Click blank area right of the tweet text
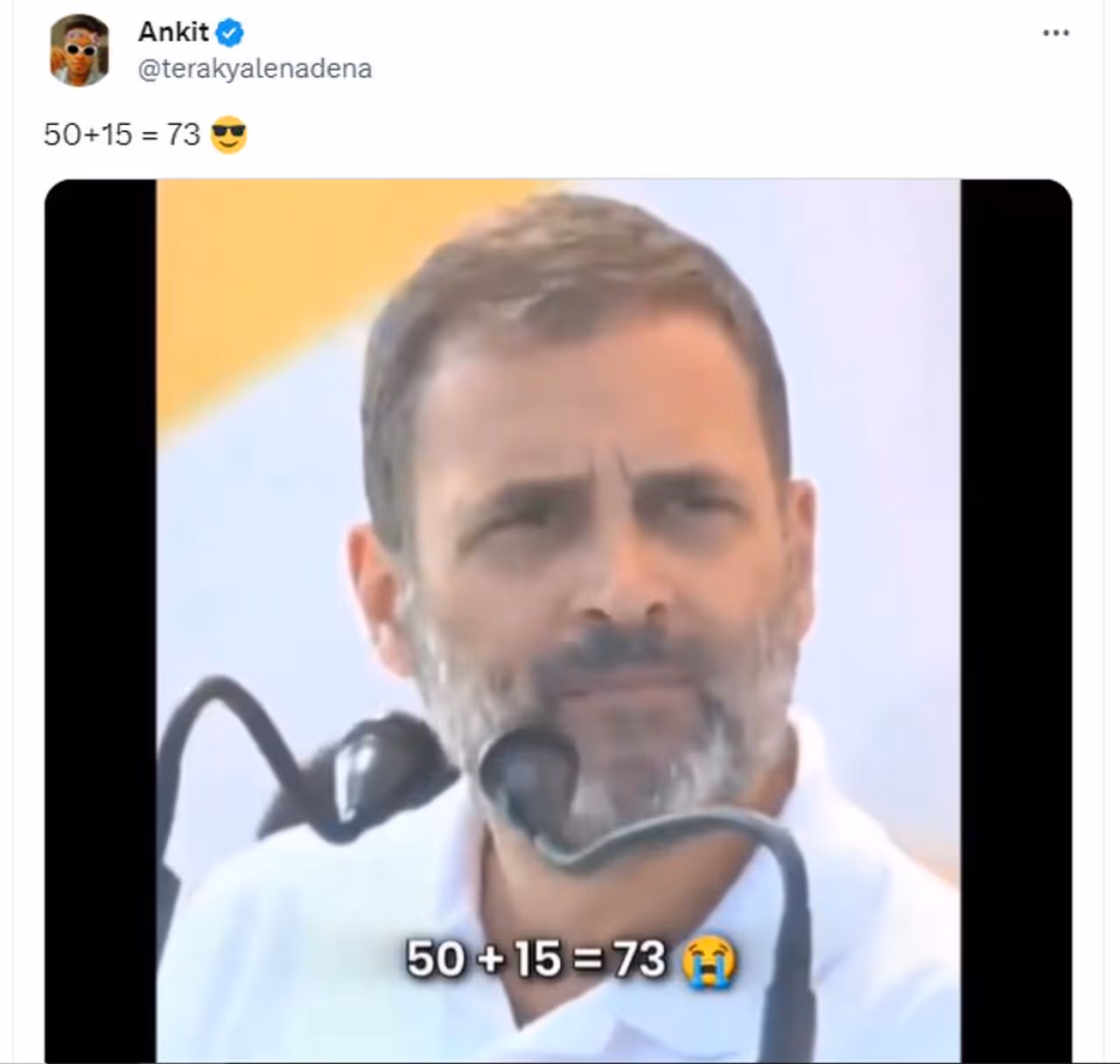The width and height of the screenshot is (1120, 1064). (x=612, y=135)
